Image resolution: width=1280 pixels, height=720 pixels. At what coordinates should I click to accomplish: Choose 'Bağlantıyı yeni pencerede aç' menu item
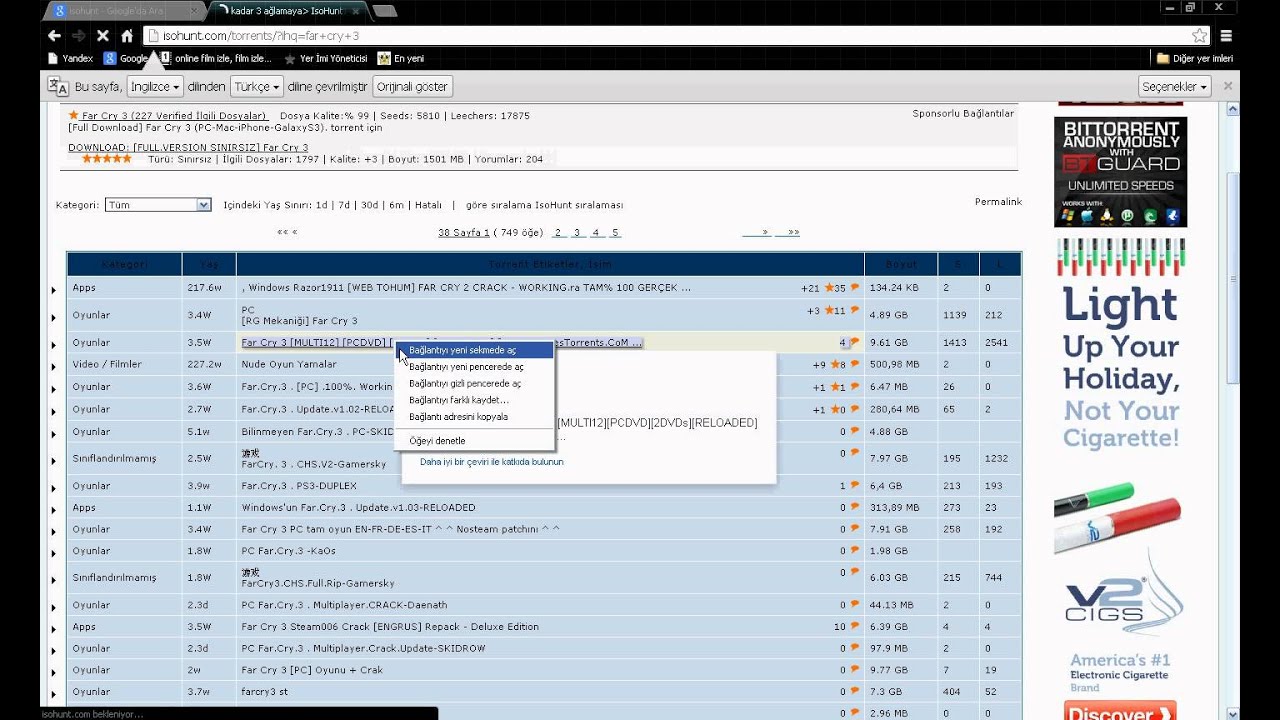[475, 367]
